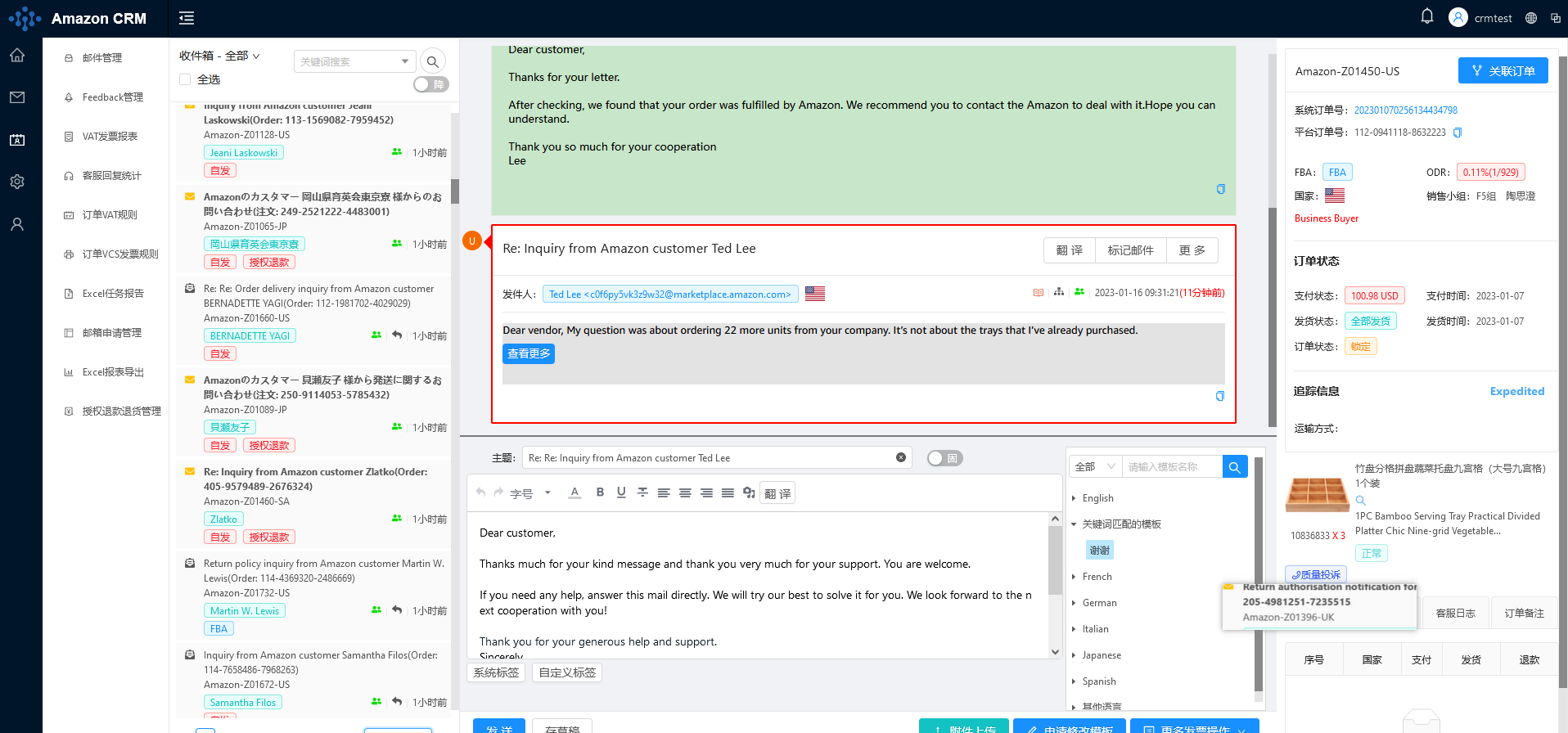The image size is (1568, 733).
Task: Open the font color tool in the editor
Action: tap(574, 492)
